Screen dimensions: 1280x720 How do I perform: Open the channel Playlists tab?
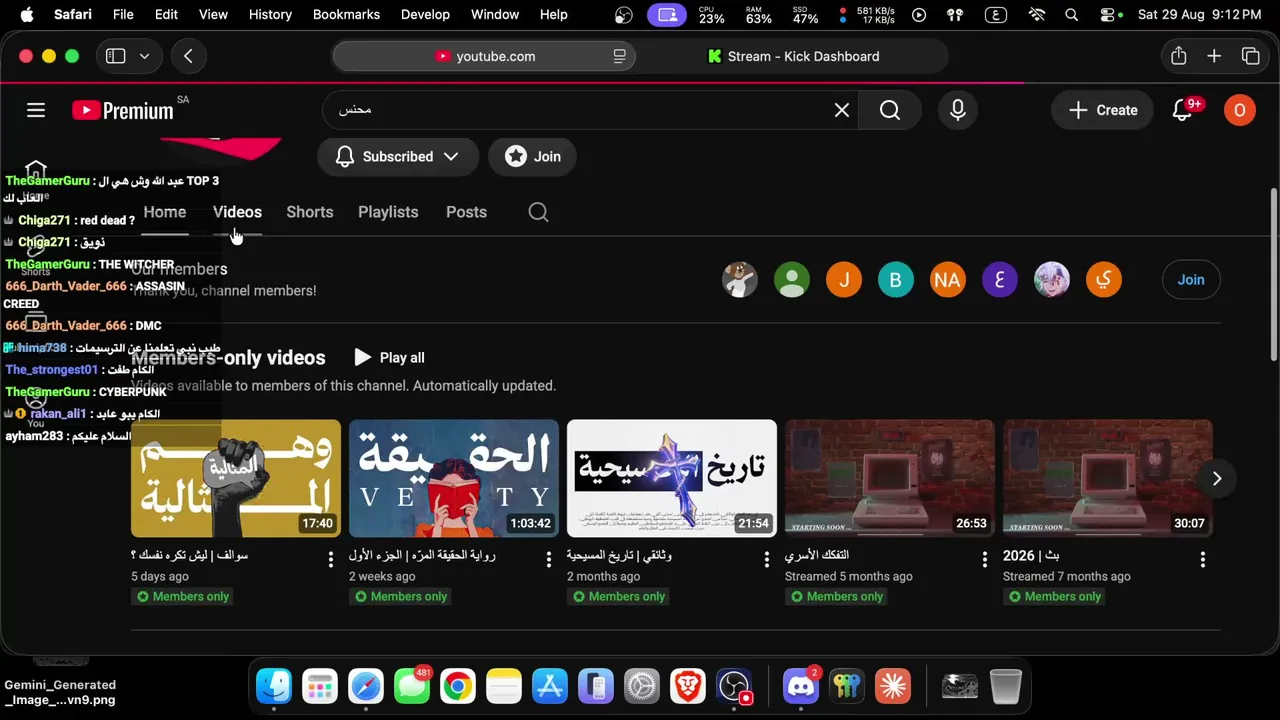[388, 212]
